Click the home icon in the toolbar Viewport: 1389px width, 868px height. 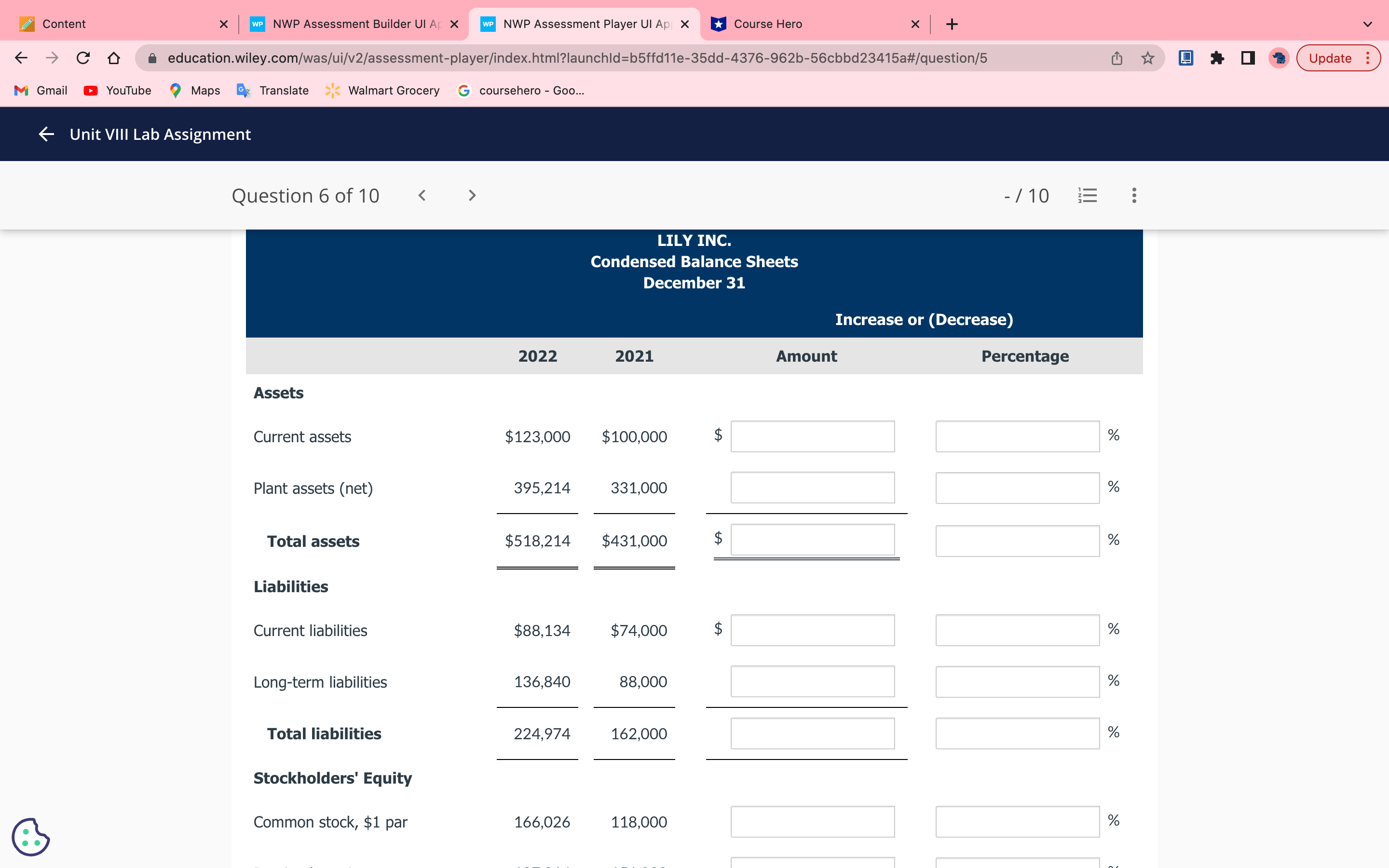pos(114,57)
